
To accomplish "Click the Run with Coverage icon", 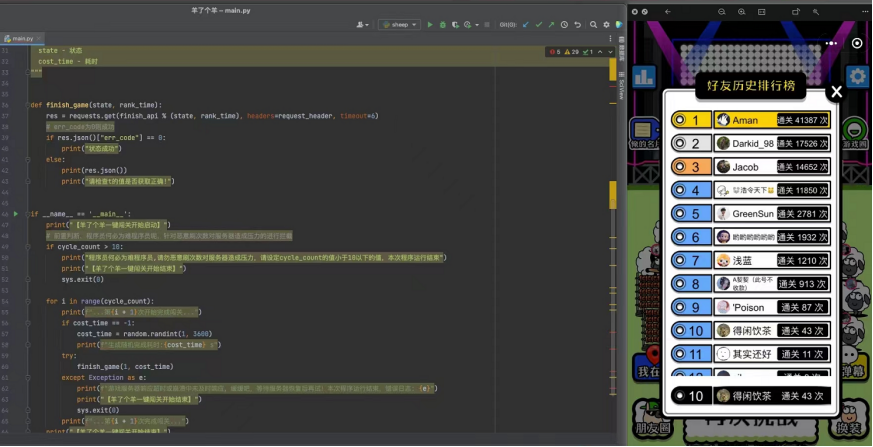I will coord(456,24).
